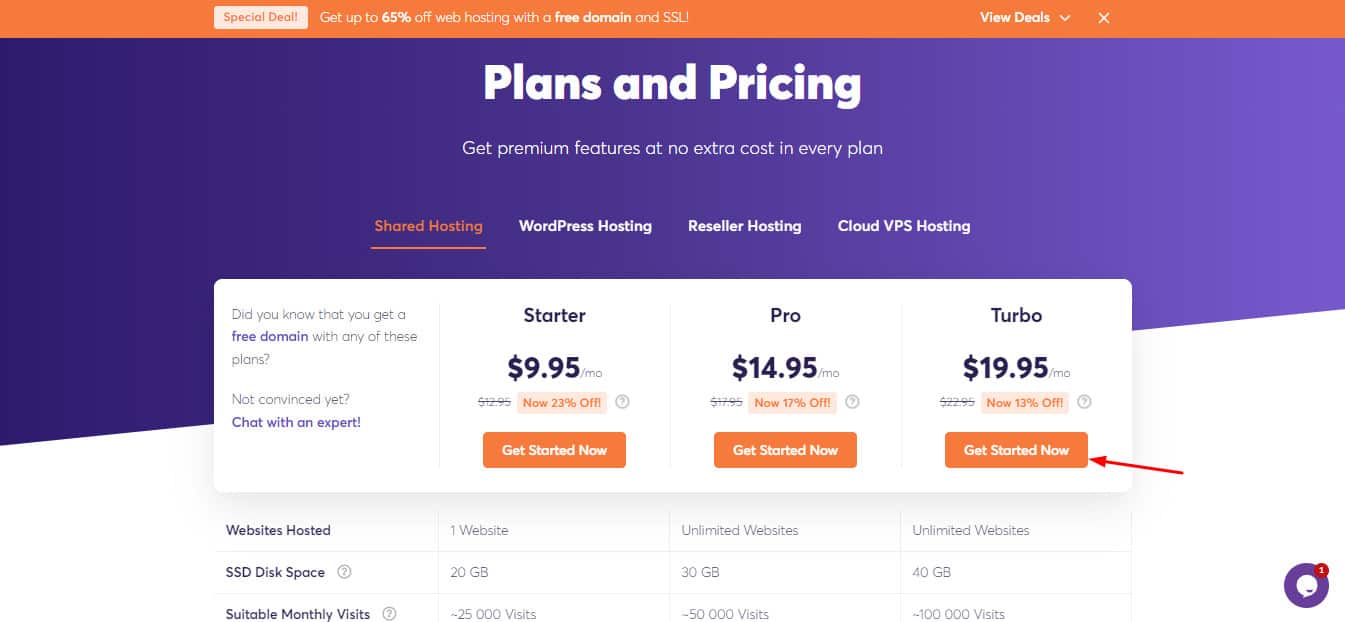This screenshot has height=622, width=1345.
Task: Click the free domain link text
Action: tap(270, 336)
